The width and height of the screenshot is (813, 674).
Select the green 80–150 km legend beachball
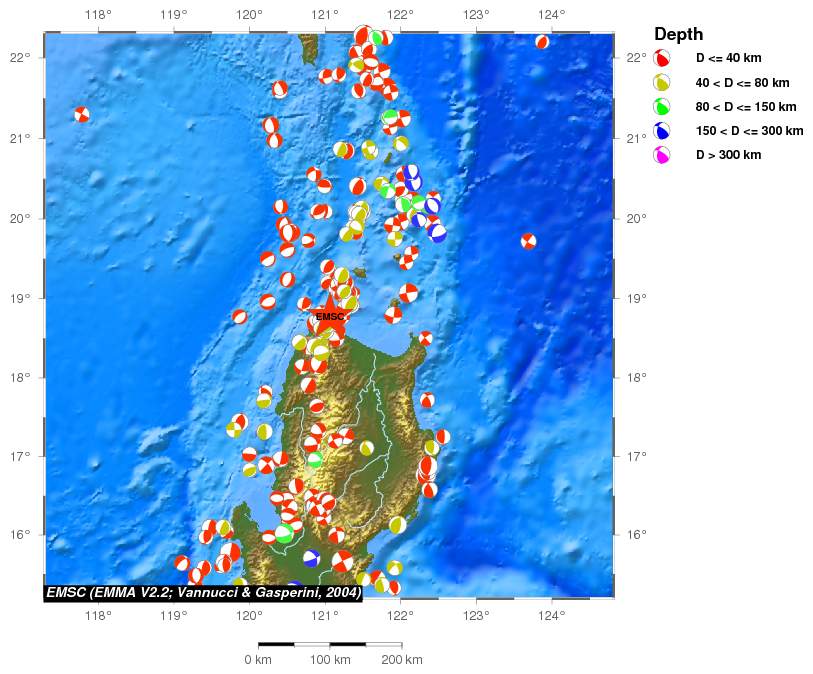(x=661, y=107)
